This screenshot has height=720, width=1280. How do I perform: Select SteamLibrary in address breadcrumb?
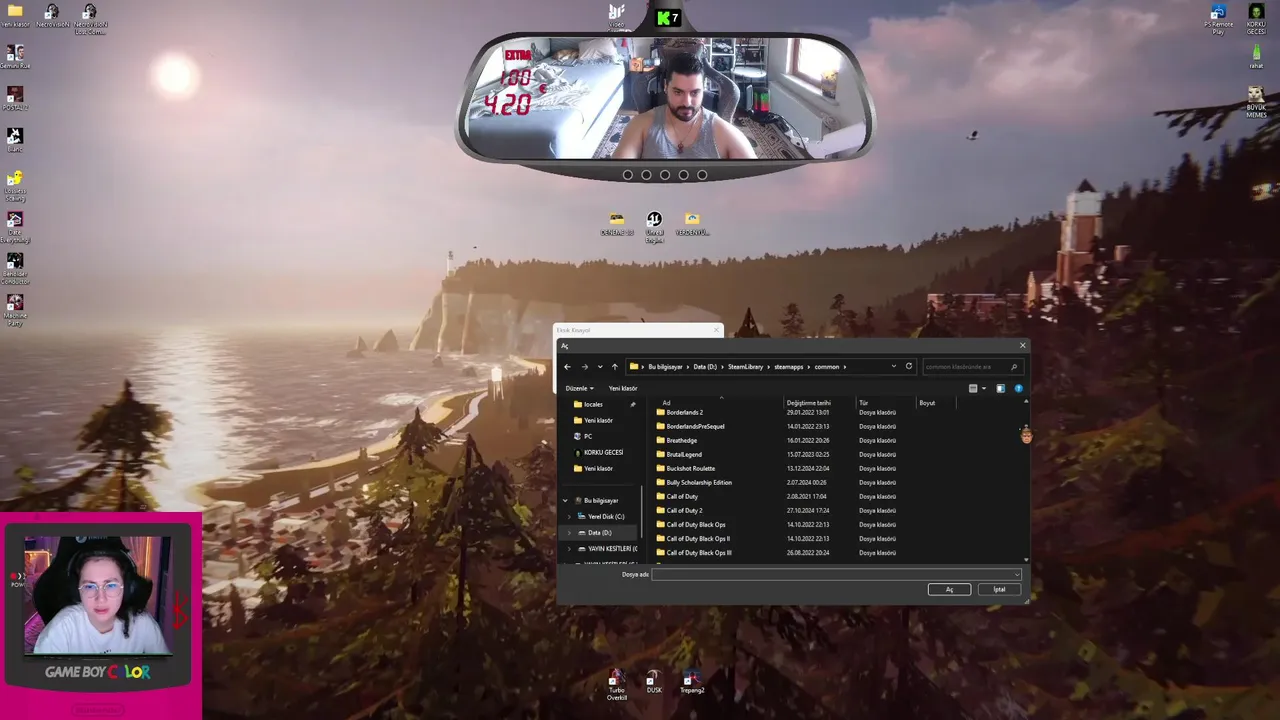745,367
